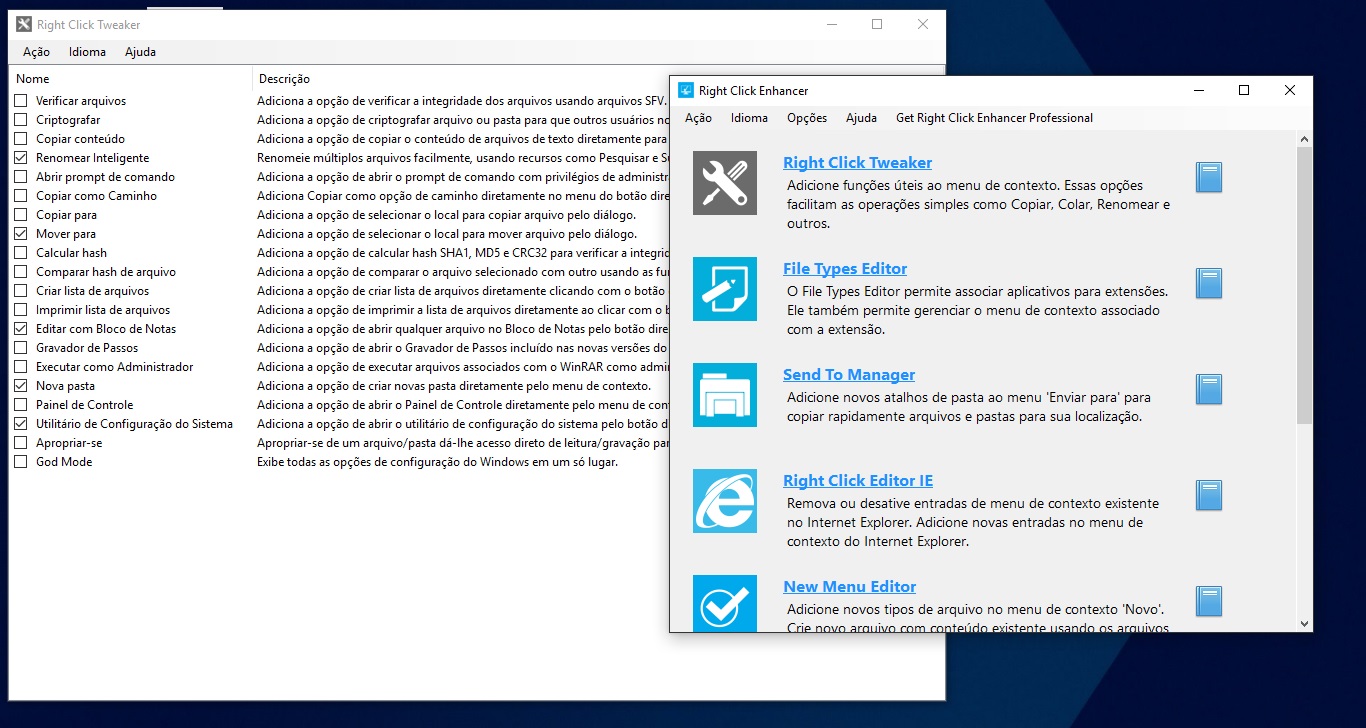1366x728 pixels.
Task: Enable the Calcular hash checkbox
Action: tap(21, 253)
